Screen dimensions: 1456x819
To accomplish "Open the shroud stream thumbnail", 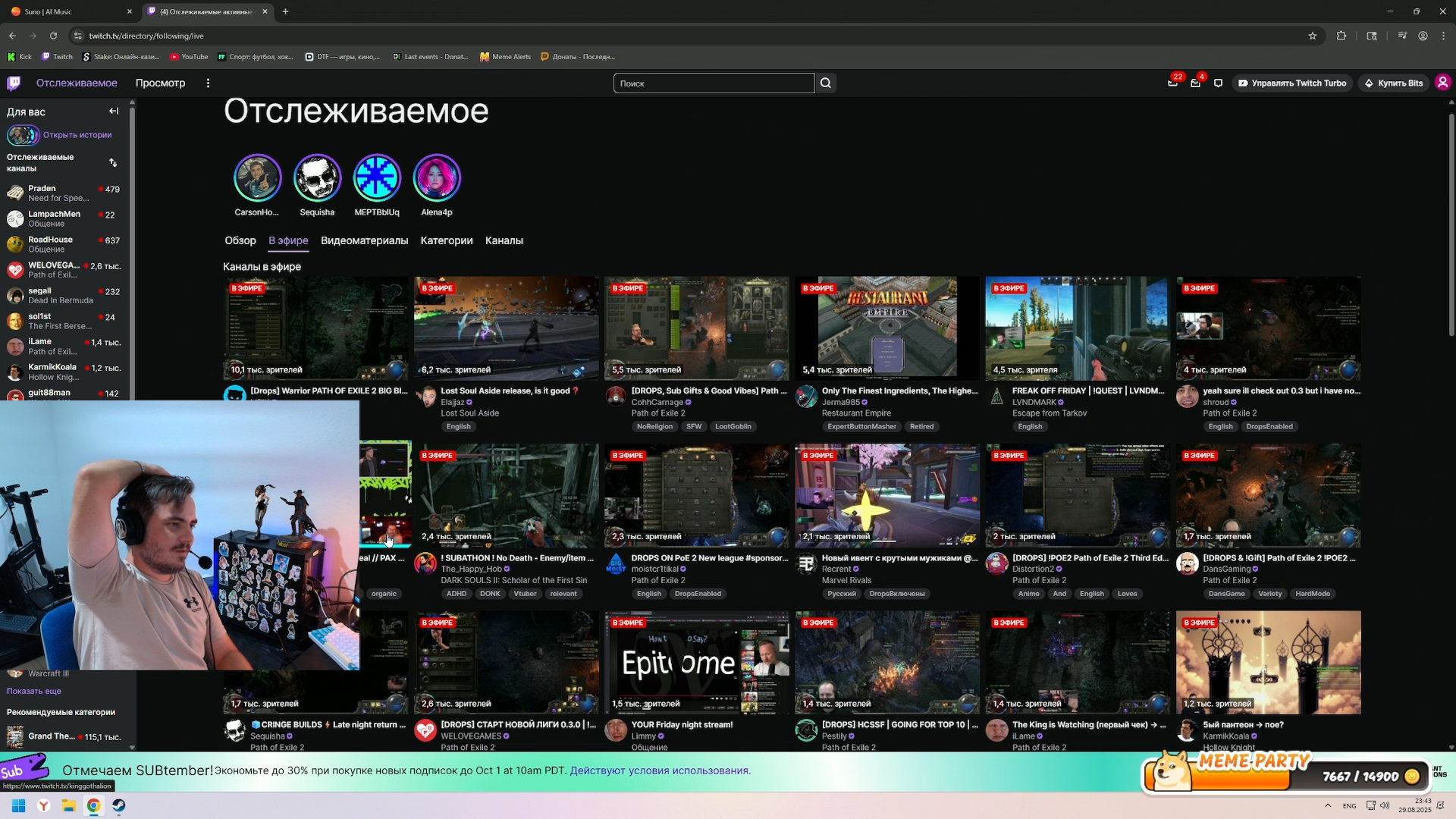I will (x=1268, y=328).
